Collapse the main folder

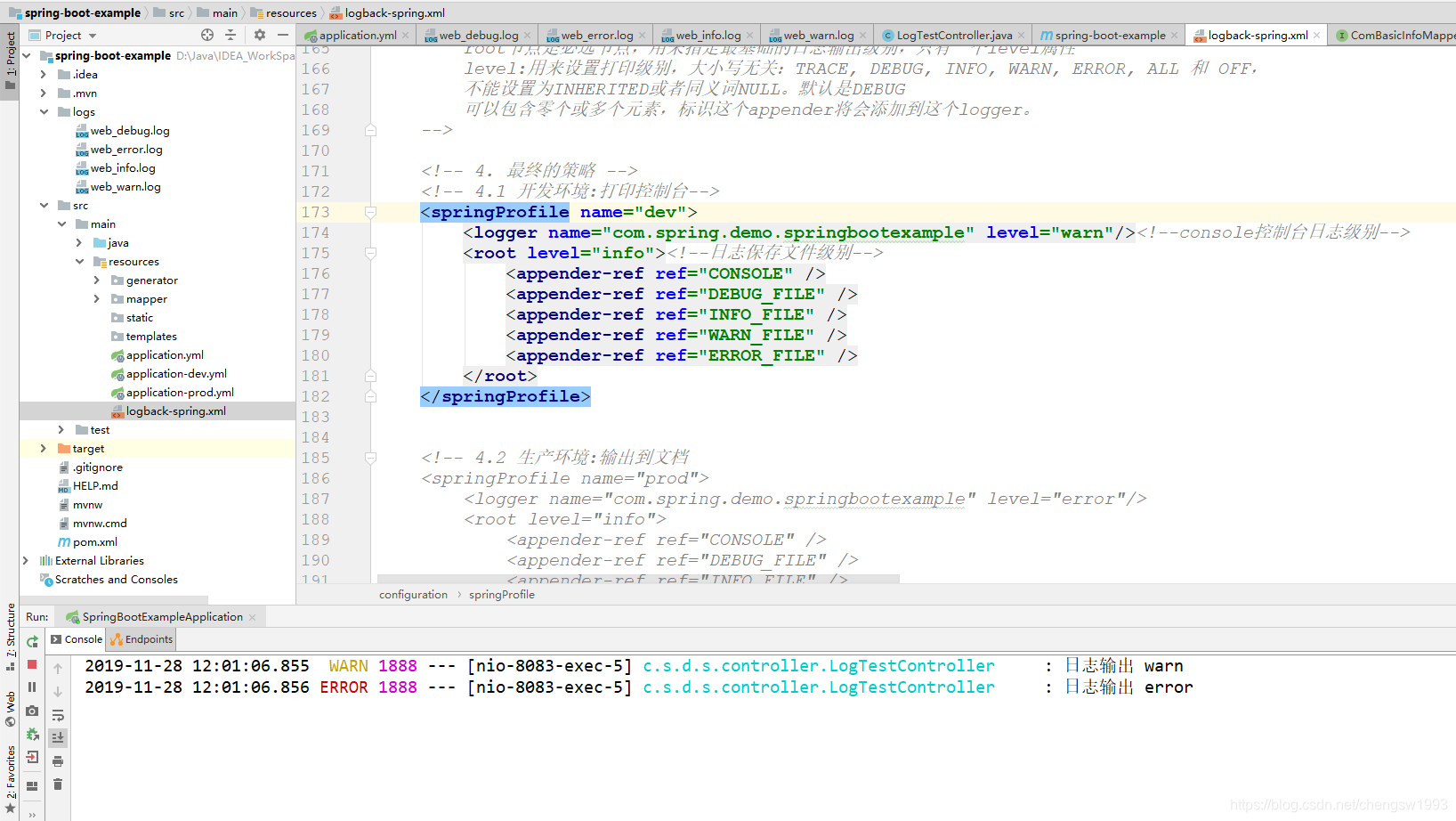[x=61, y=224]
